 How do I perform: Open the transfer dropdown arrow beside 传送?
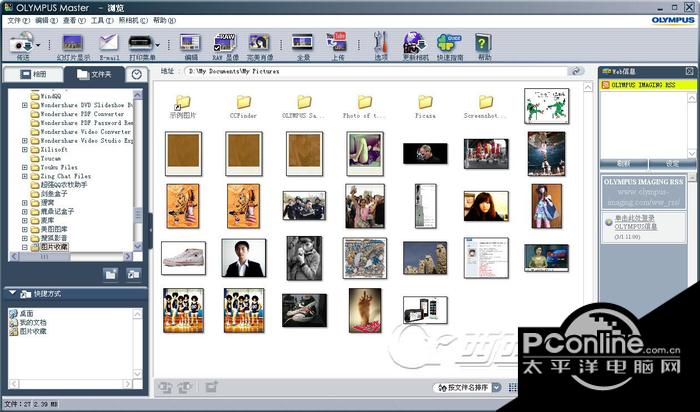[x=38, y=45]
